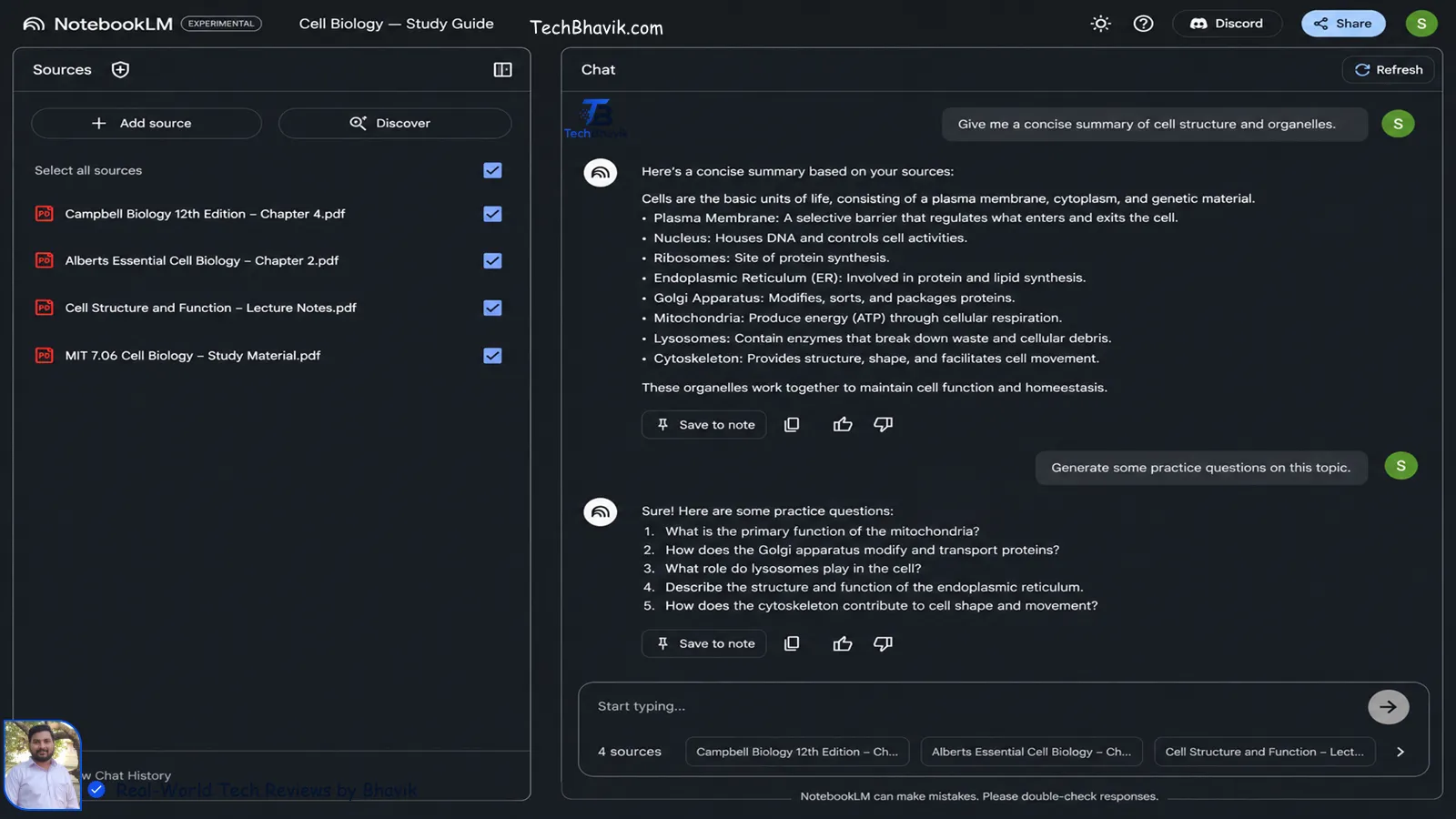Click the 4 sources label
1456x819 pixels.
630,752
